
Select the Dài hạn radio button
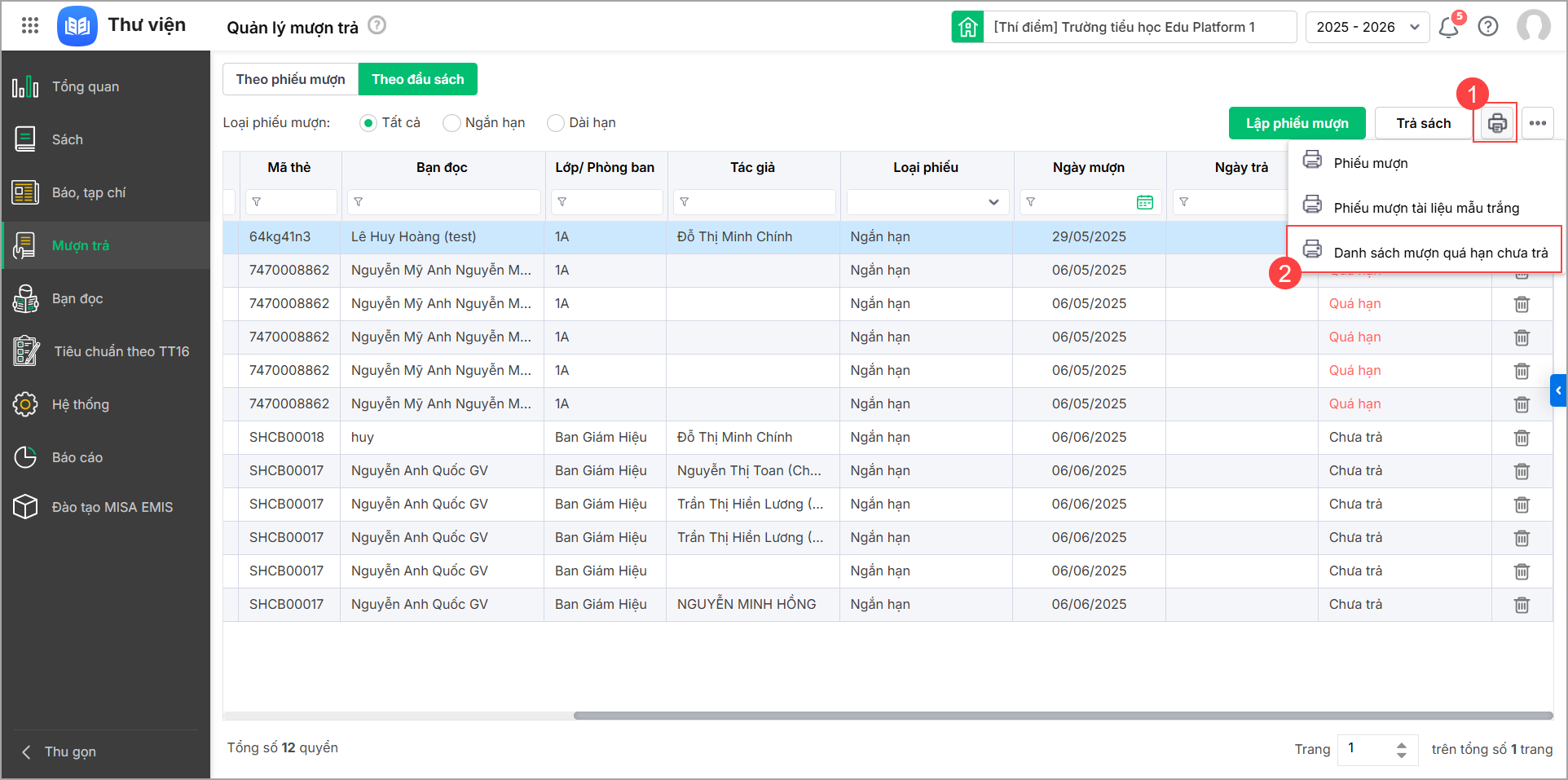tap(556, 123)
